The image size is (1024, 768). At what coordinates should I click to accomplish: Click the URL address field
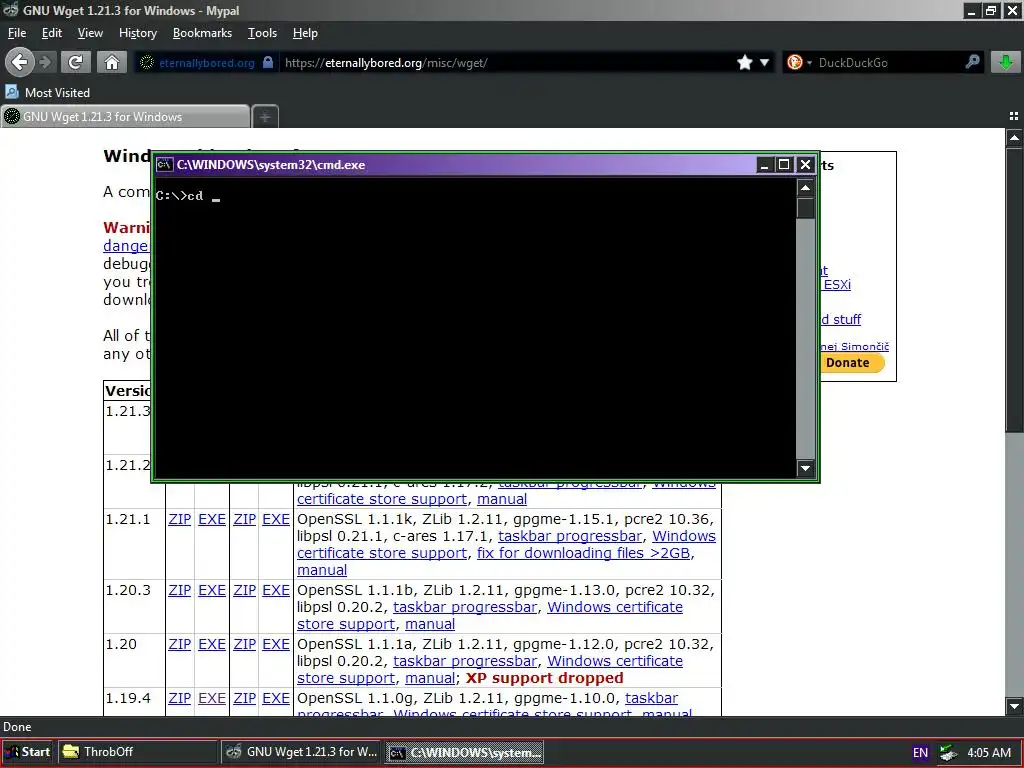(x=507, y=63)
